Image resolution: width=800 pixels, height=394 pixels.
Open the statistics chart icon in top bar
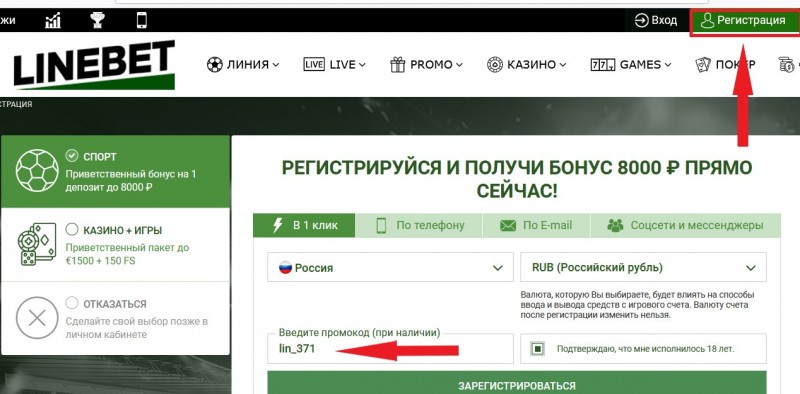(53, 20)
